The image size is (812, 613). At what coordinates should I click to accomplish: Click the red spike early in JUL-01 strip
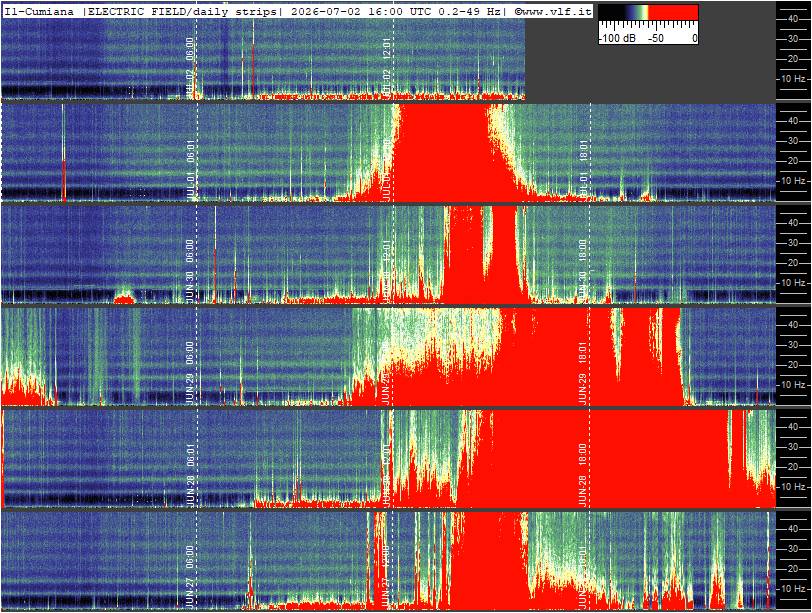pos(64,179)
